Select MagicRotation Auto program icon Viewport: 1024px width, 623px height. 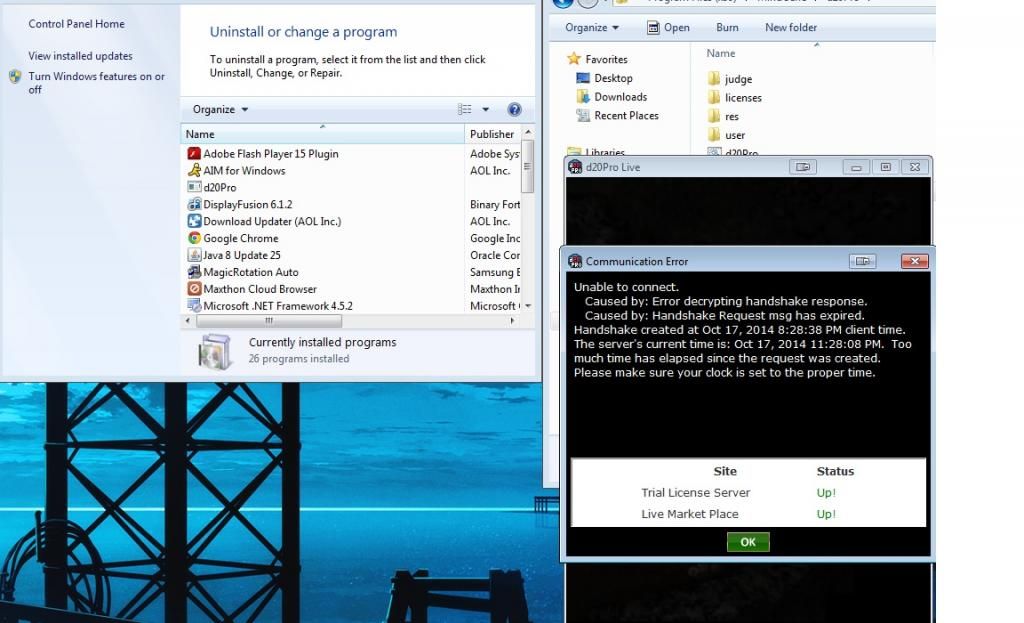(194, 272)
